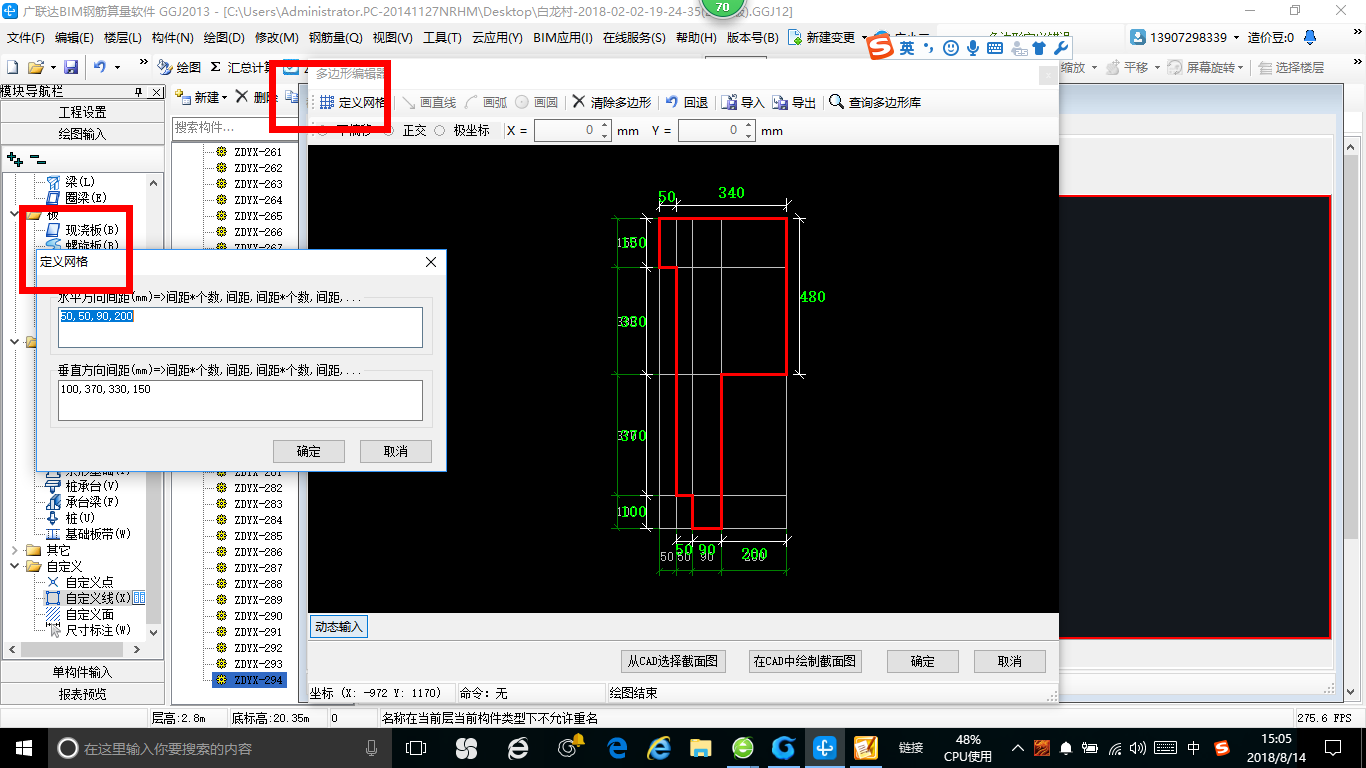Close the 定义网格 dialog with X

point(431,262)
